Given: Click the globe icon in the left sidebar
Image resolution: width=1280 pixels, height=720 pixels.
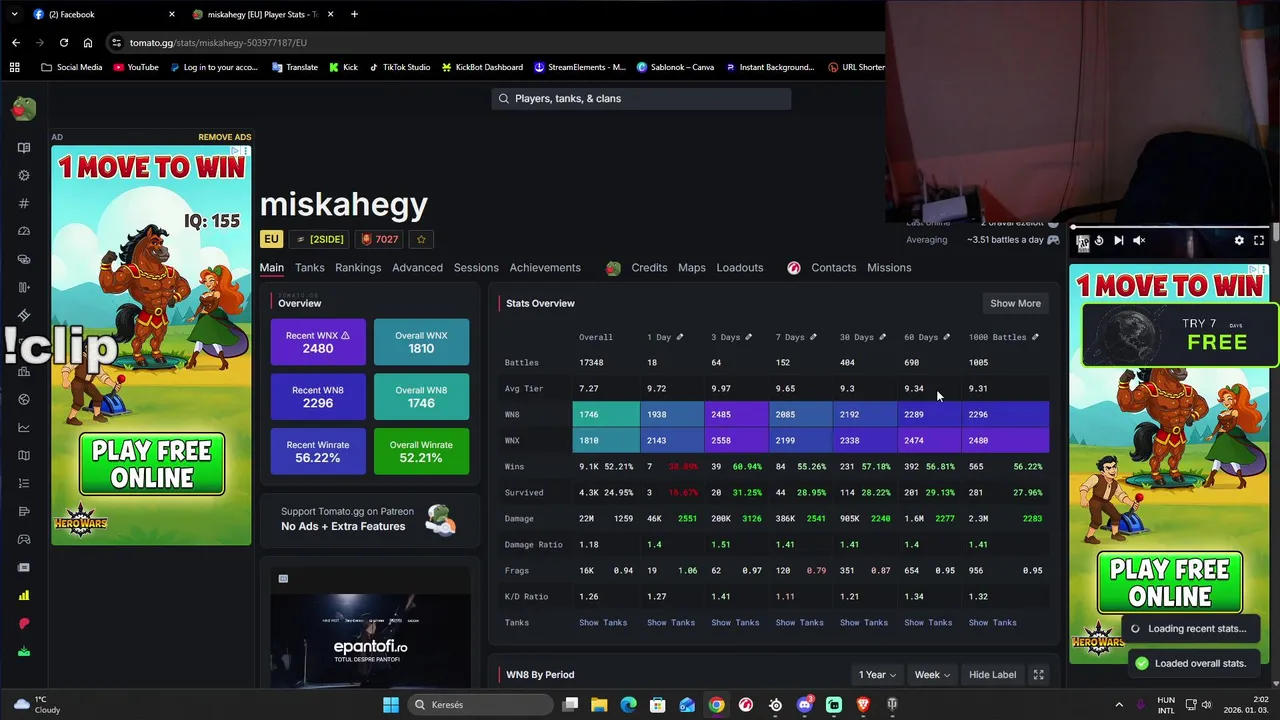Looking at the screenshot, I should point(24,399).
